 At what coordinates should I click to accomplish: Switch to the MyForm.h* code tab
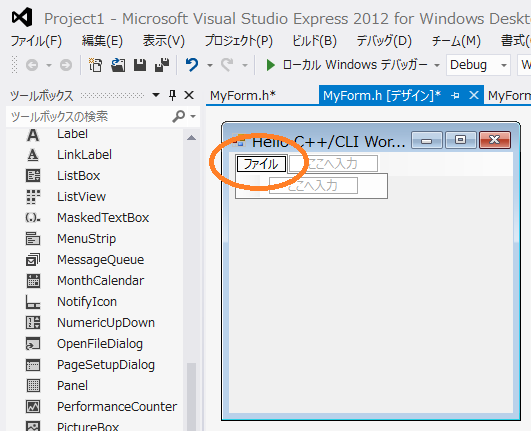pos(243,95)
